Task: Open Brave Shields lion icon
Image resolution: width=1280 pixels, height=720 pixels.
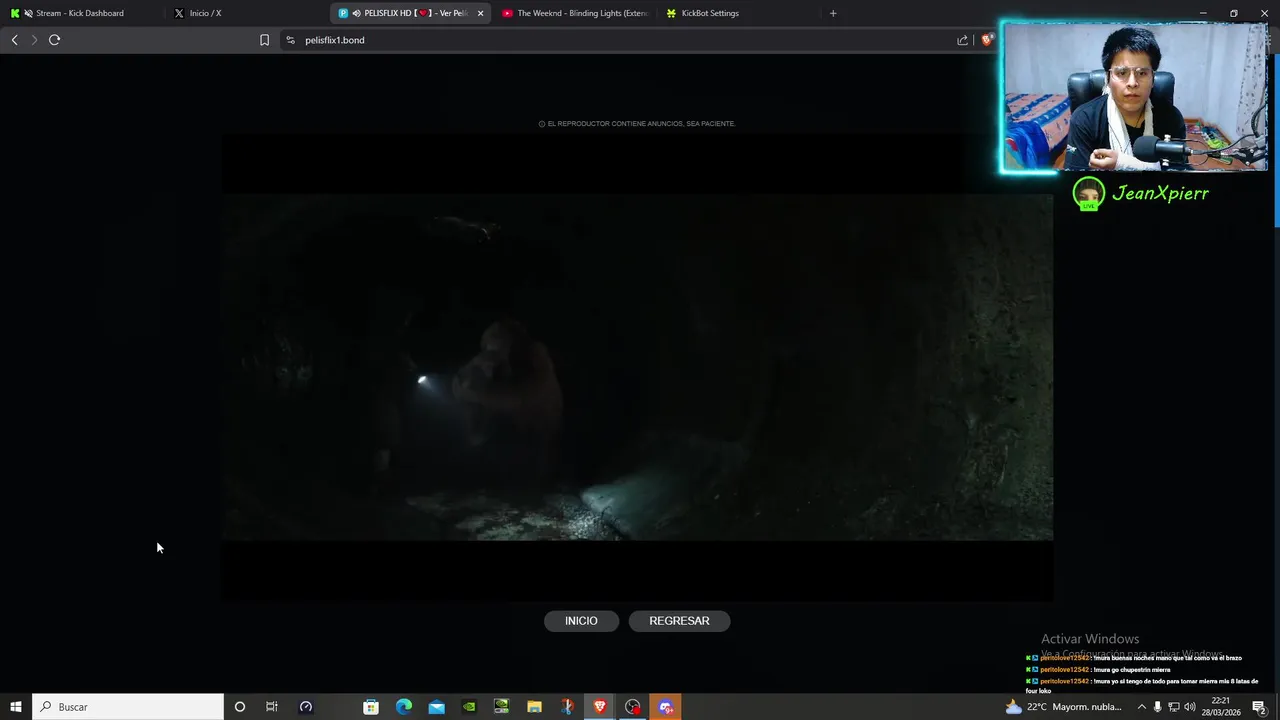Action: (986, 40)
